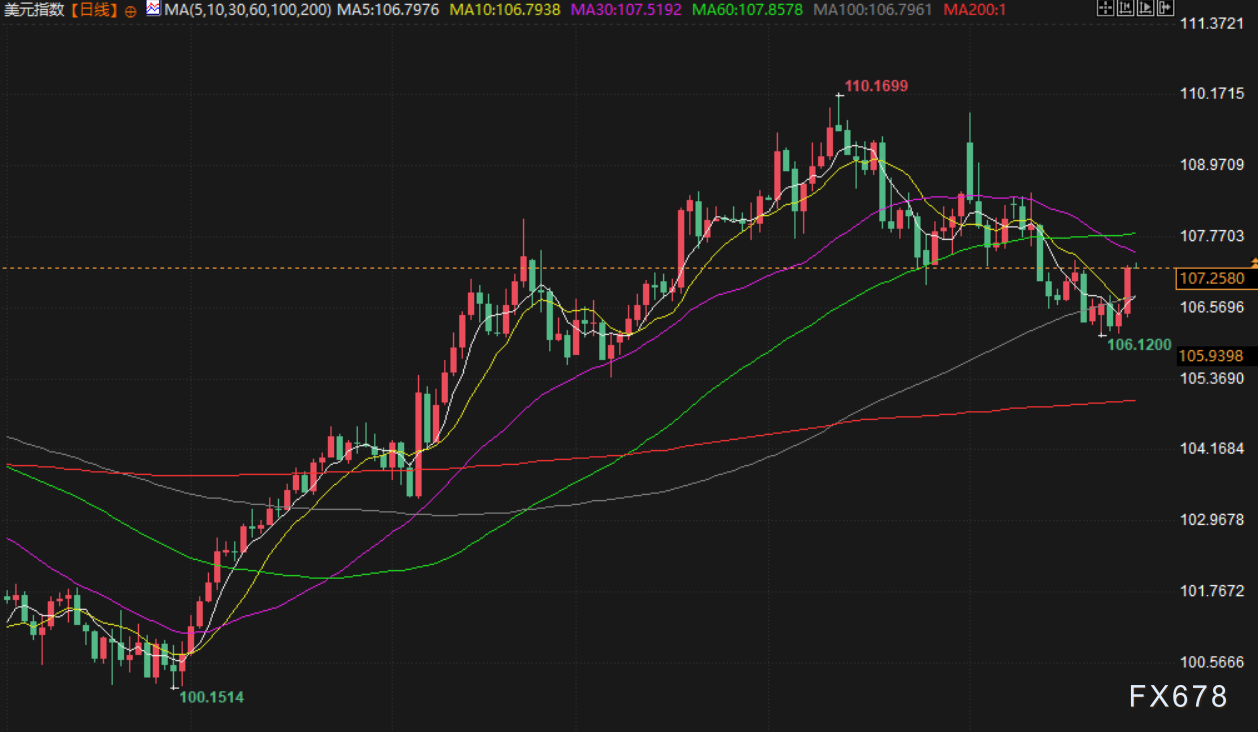
Task: Click the 107.7703 axis value
Action: pos(1212,236)
